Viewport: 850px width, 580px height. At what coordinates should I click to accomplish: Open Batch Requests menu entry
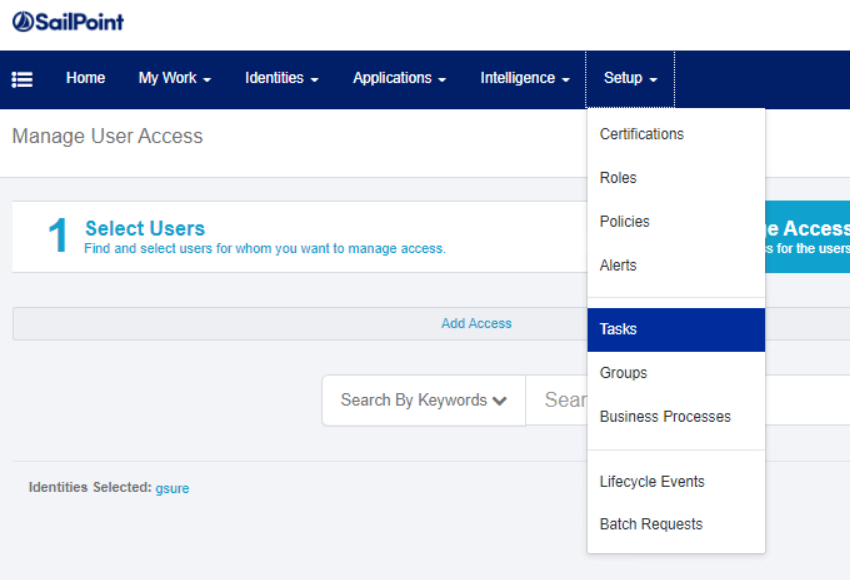coord(676,524)
